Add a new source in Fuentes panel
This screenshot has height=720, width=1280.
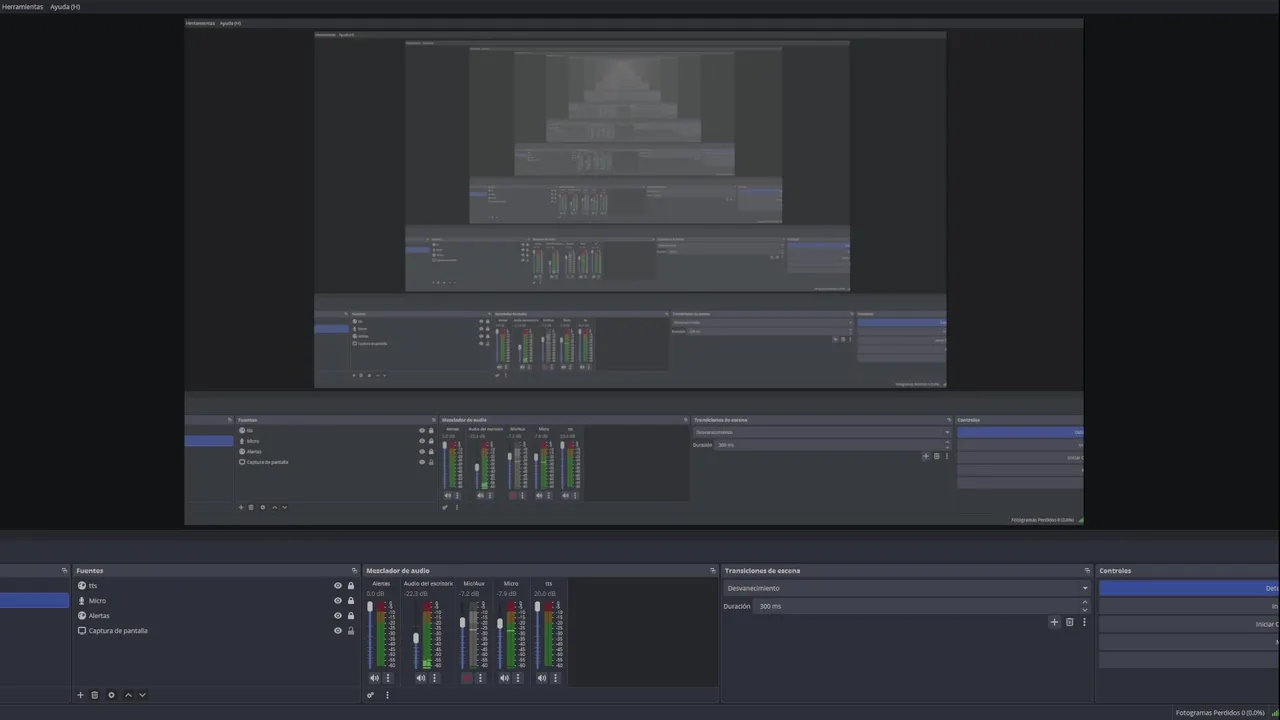[81, 695]
